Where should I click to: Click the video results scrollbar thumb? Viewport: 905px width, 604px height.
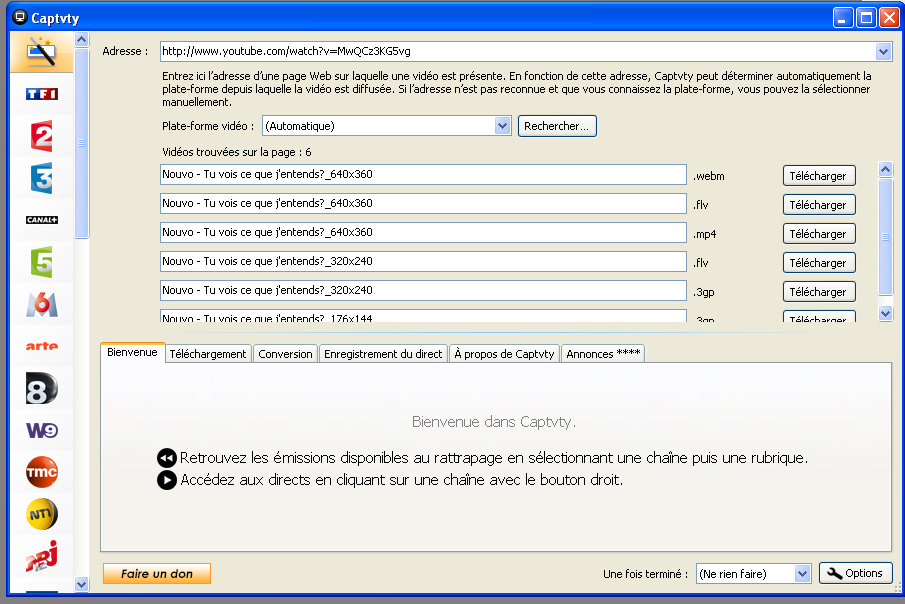pyautogui.click(x=885, y=237)
